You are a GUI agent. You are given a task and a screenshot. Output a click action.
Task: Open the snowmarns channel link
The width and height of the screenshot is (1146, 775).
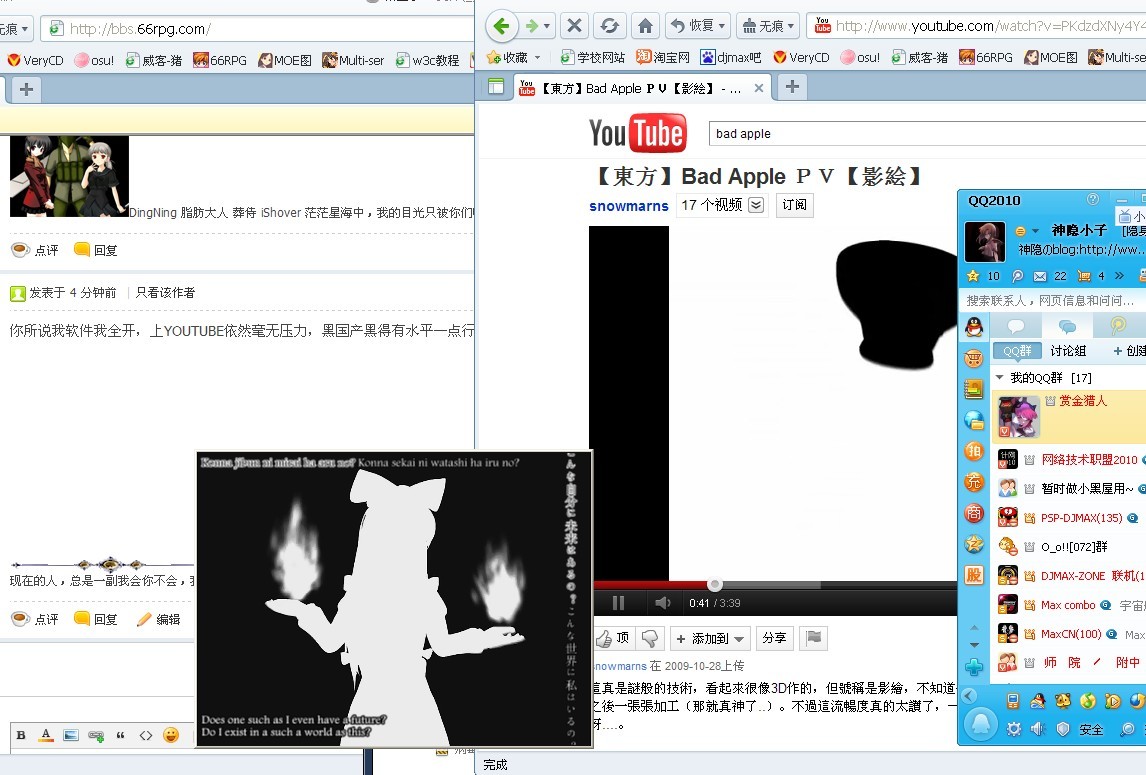[629, 206]
